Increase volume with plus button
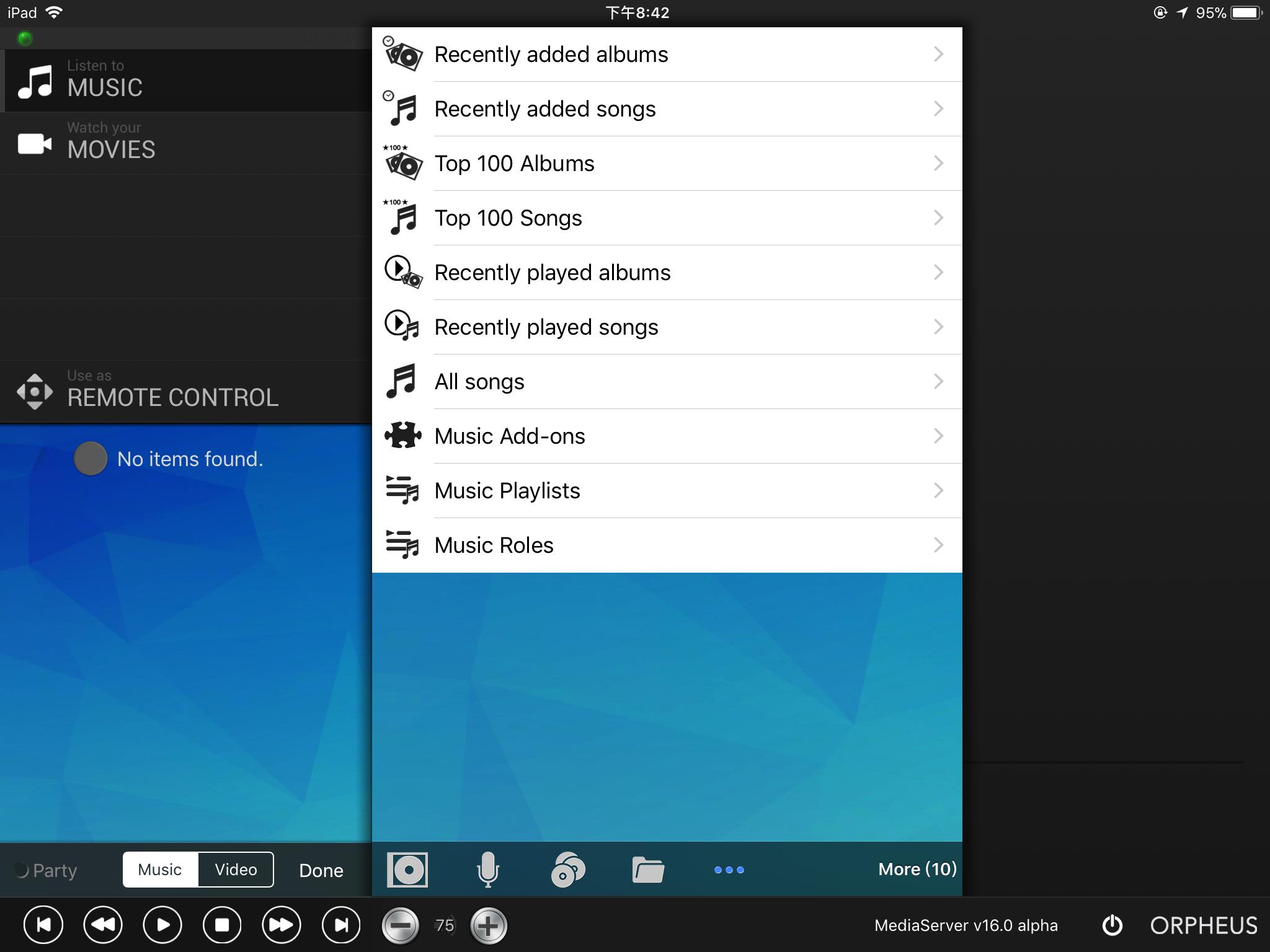 tap(489, 926)
